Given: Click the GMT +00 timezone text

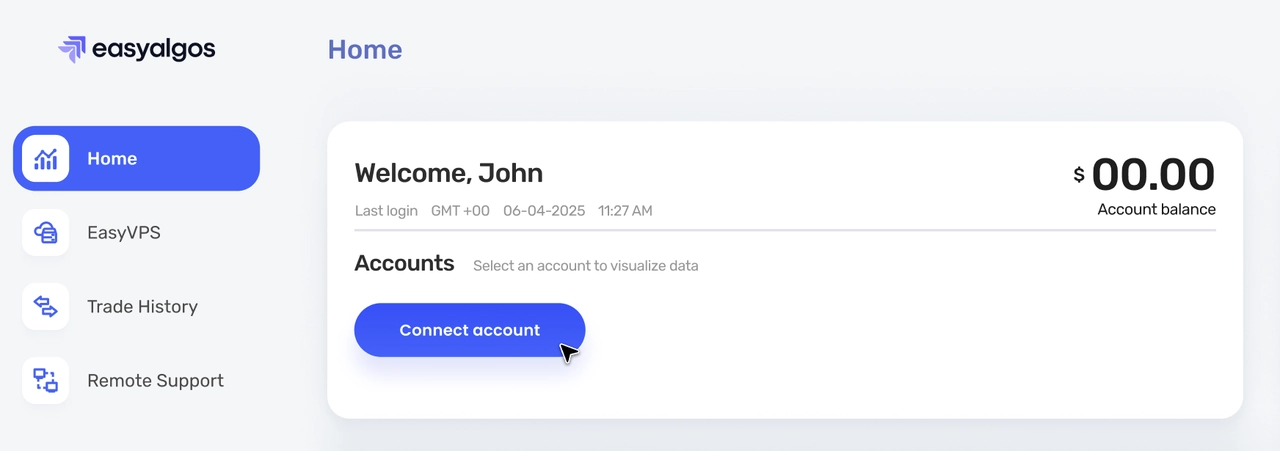Looking at the screenshot, I should pyautogui.click(x=460, y=211).
